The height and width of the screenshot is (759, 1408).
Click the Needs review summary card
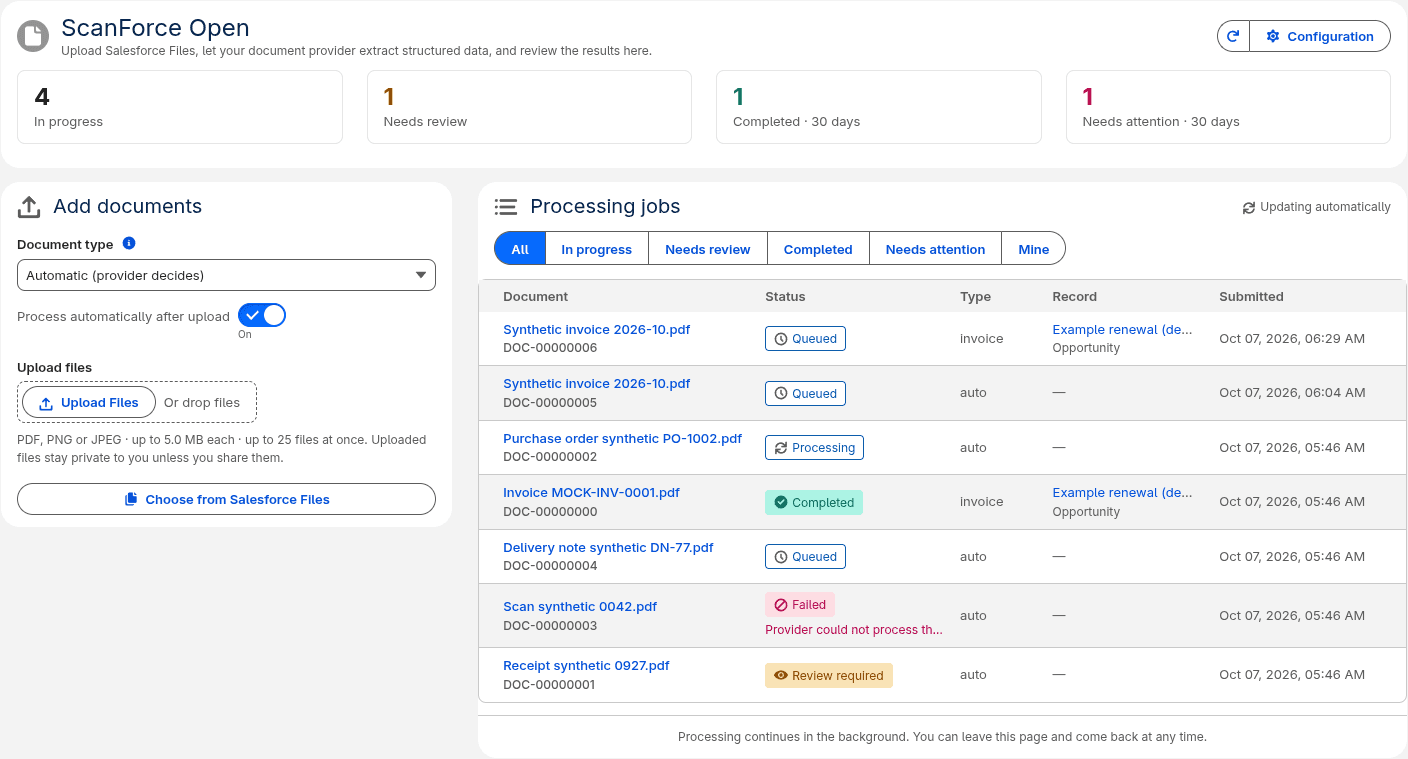point(529,107)
